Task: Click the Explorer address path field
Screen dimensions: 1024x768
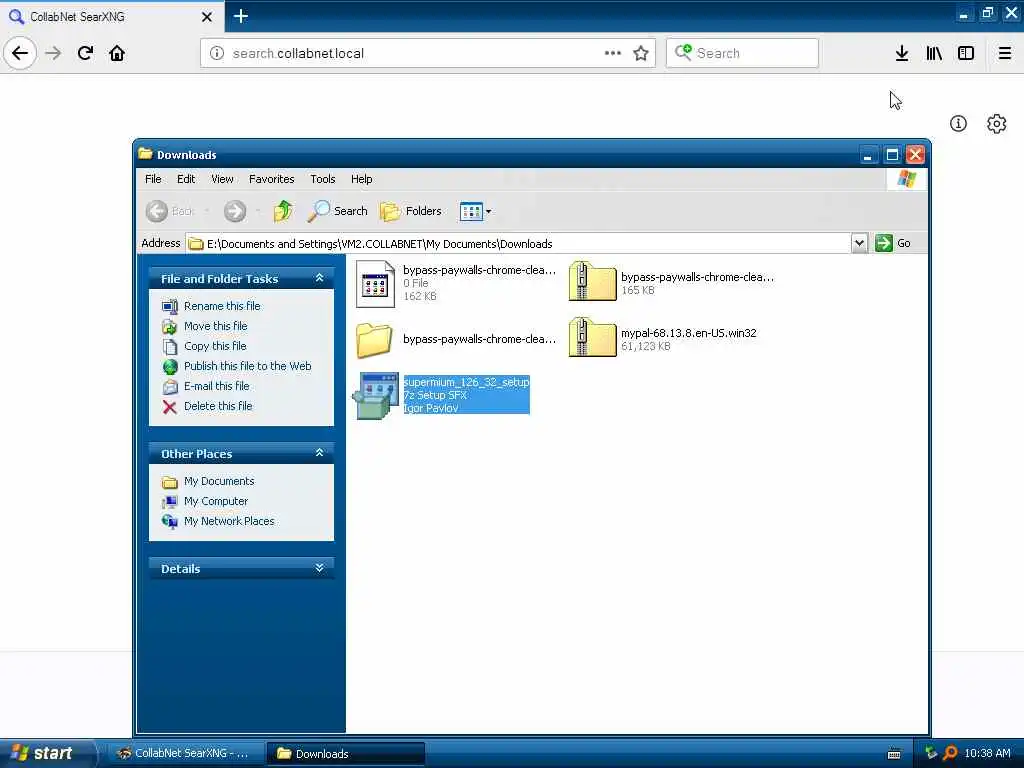Action: (x=519, y=244)
